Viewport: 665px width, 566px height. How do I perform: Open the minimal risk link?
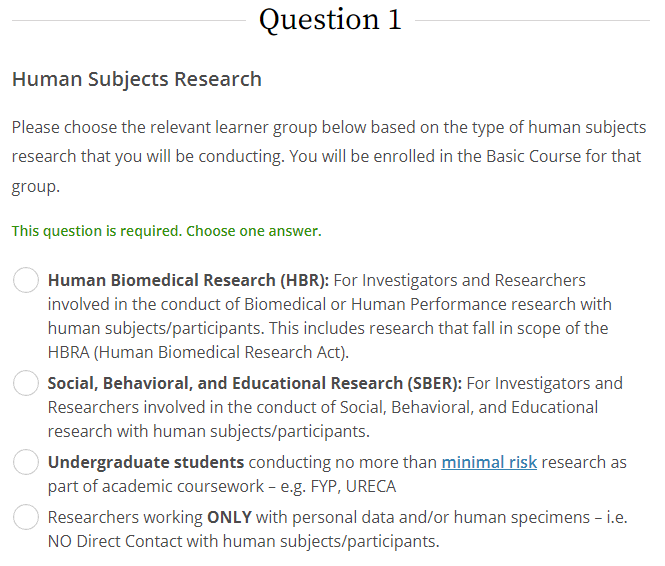[x=489, y=463]
